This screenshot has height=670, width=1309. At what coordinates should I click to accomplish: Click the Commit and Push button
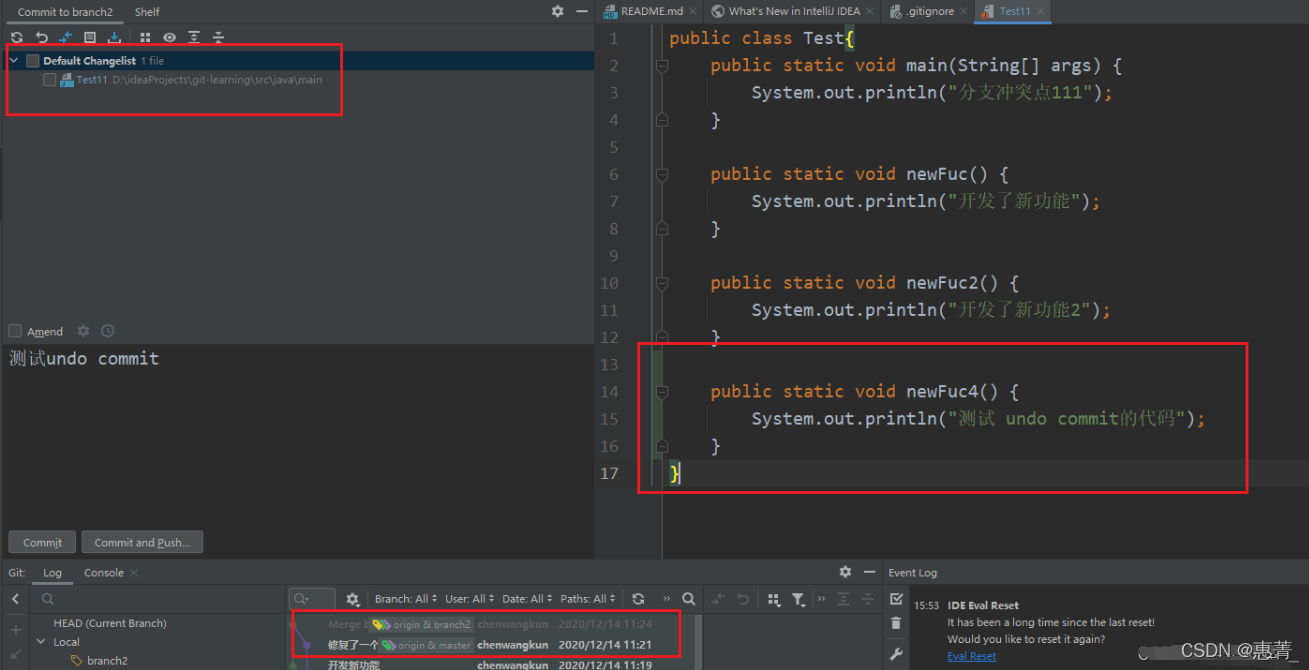click(141, 542)
